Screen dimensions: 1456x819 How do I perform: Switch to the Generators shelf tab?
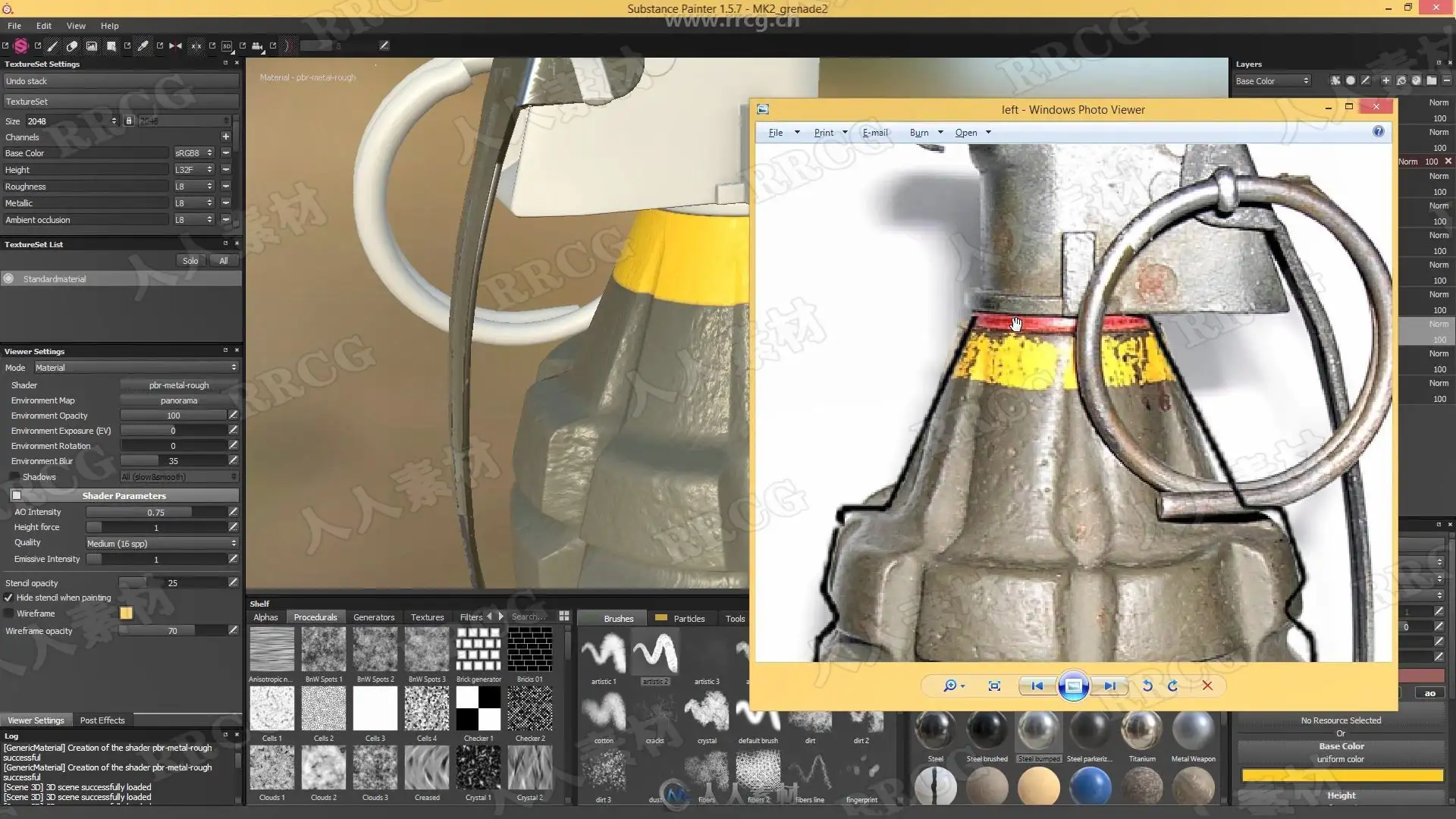tap(373, 617)
